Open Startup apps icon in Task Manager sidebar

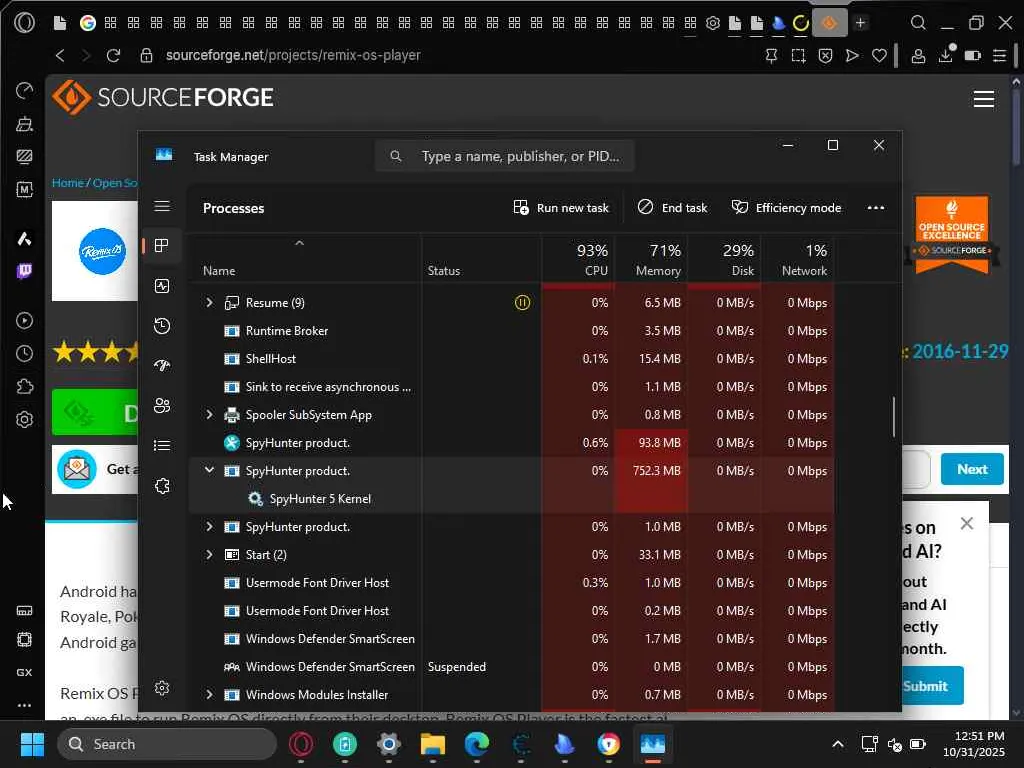click(x=162, y=366)
